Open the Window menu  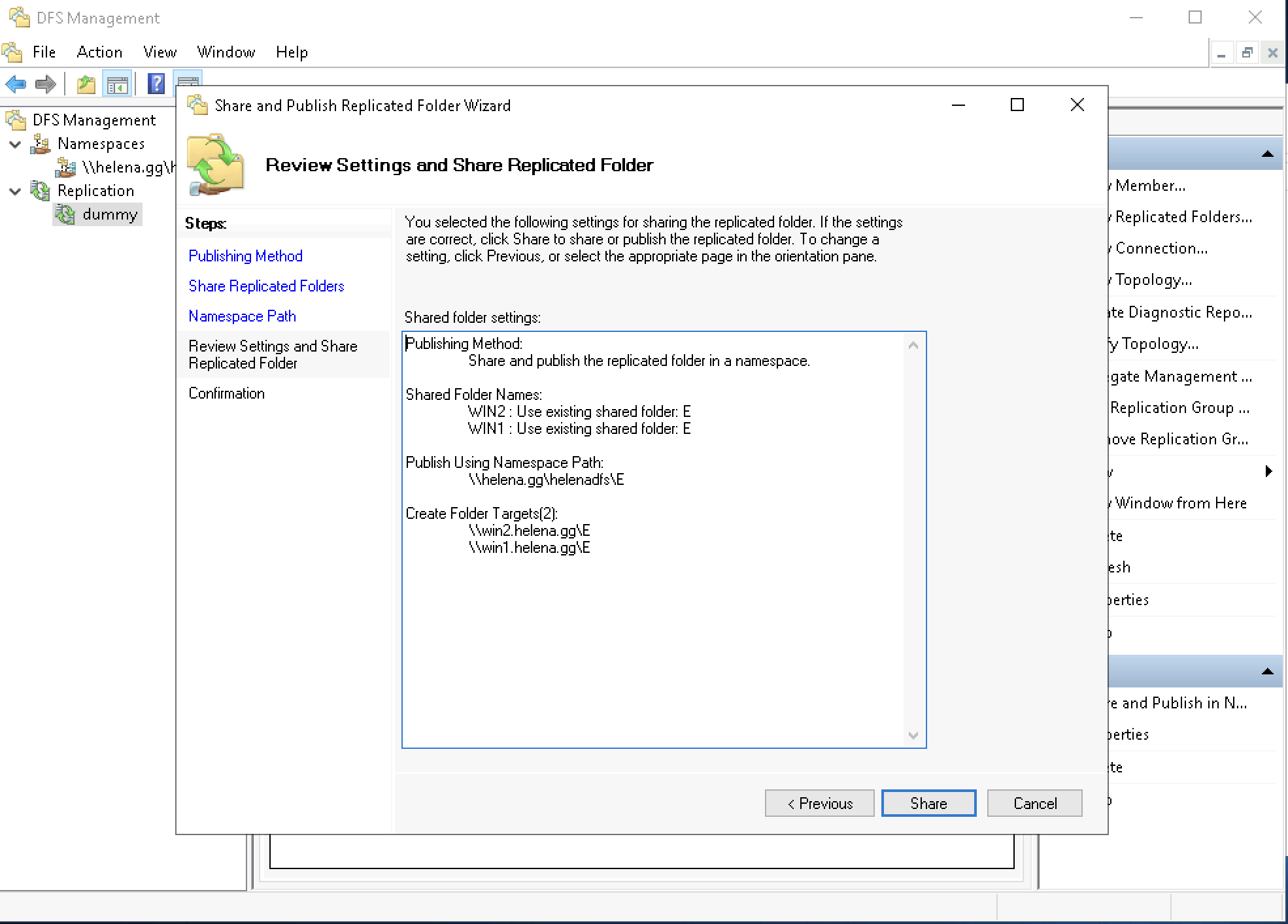point(226,52)
